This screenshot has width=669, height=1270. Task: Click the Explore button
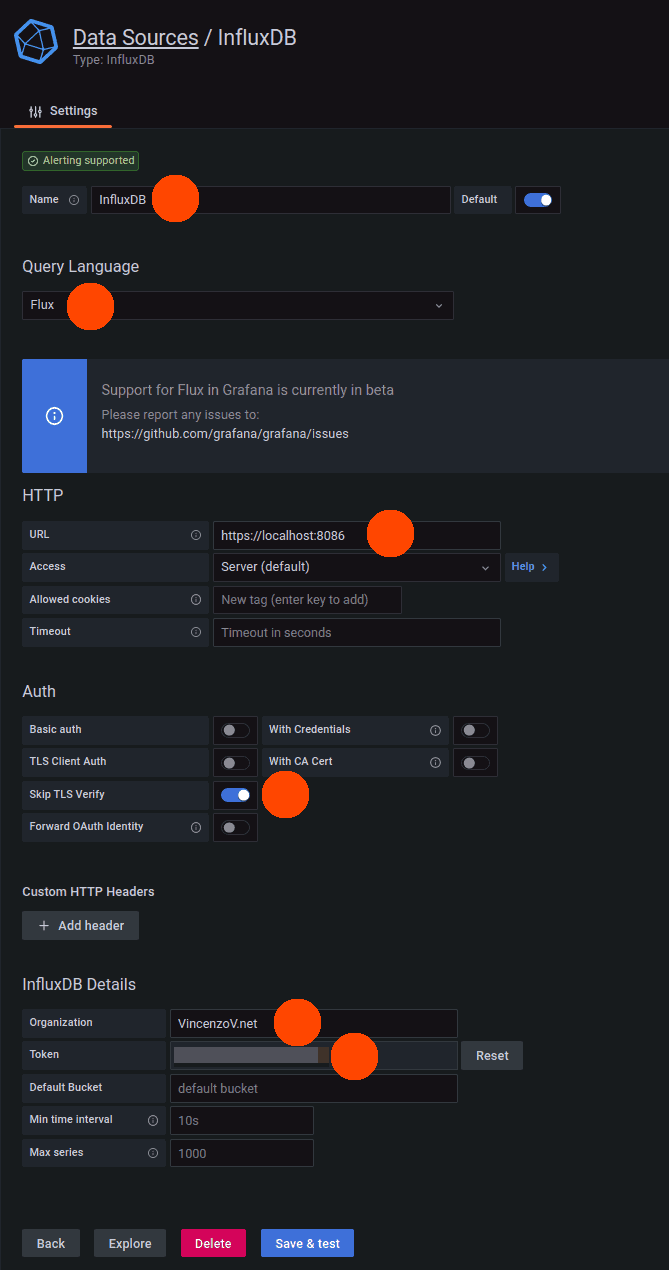click(x=130, y=1243)
